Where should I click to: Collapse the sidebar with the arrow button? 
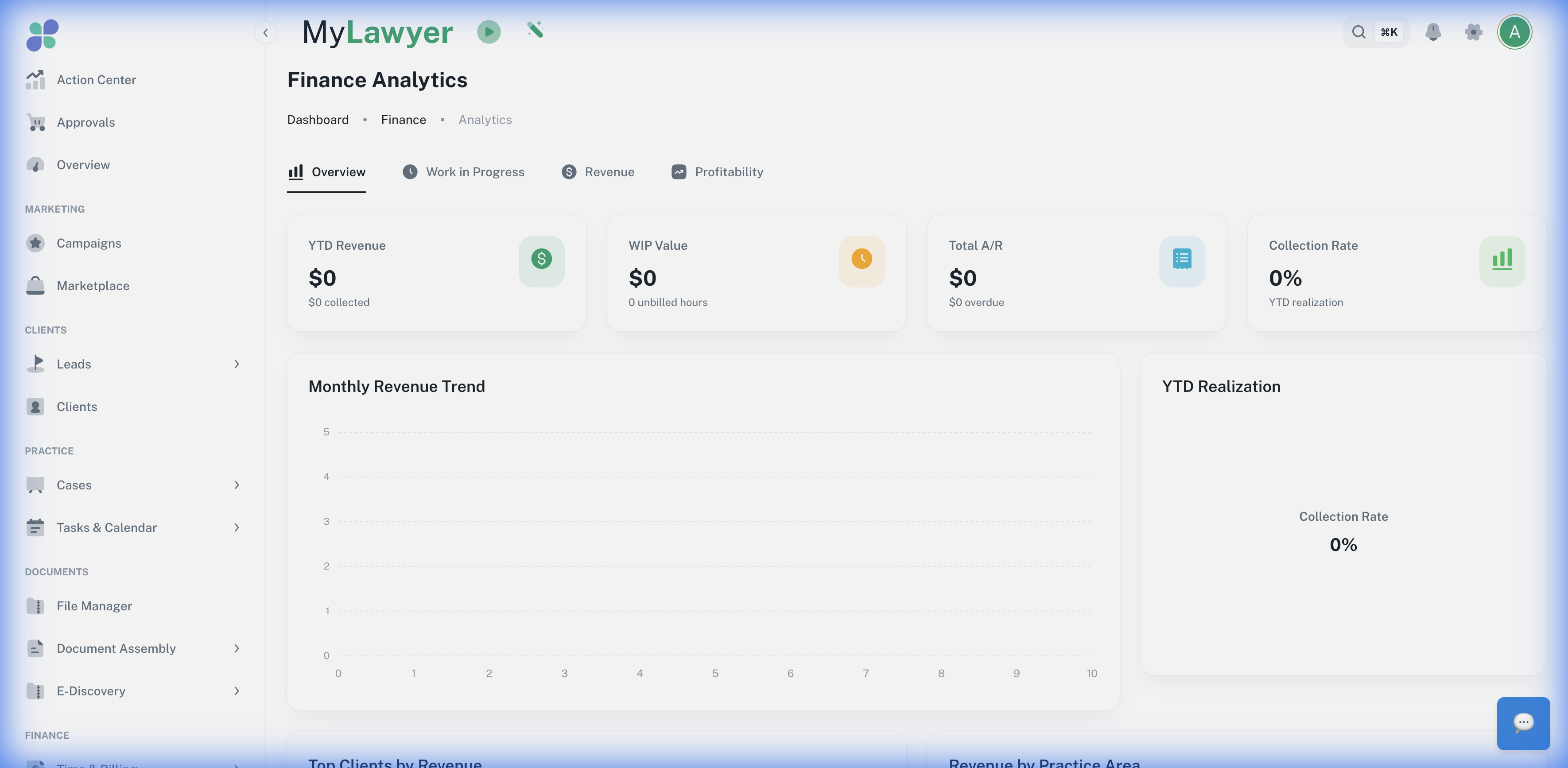click(x=265, y=33)
